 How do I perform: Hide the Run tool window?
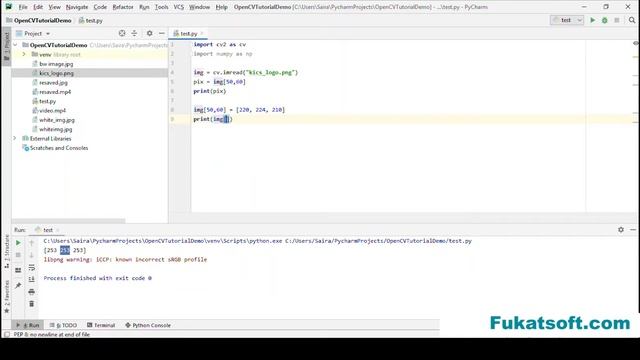[x=633, y=230]
